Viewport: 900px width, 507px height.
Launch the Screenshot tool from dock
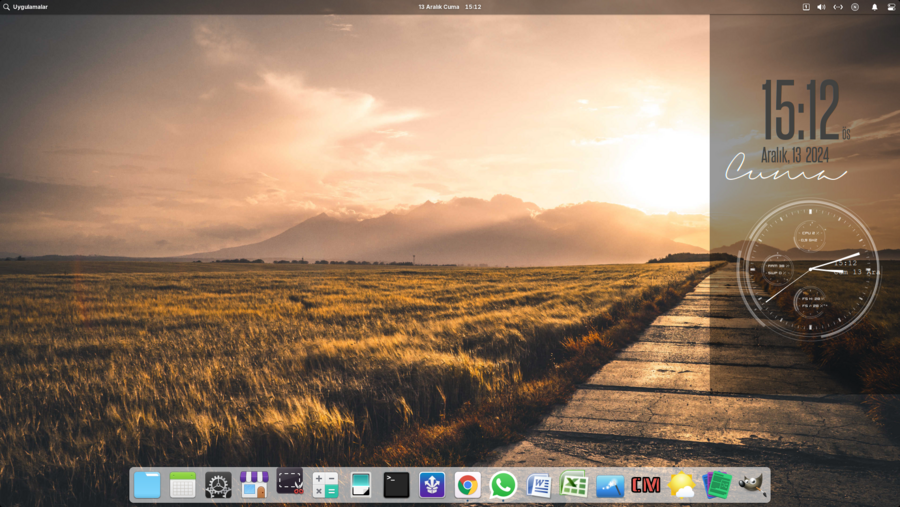click(290, 483)
